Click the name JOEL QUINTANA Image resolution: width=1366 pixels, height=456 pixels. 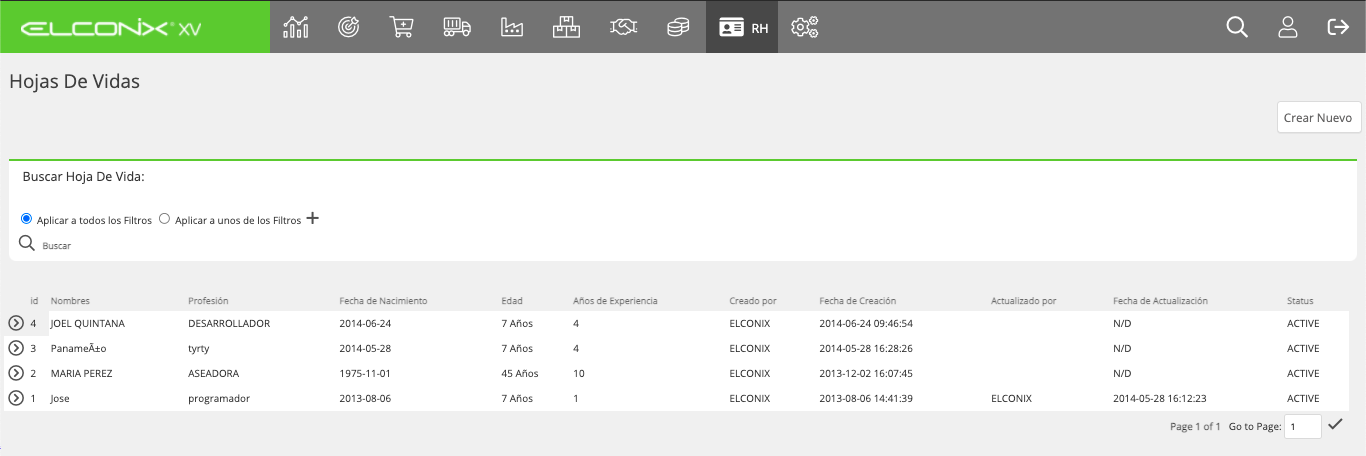click(x=87, y=323)
